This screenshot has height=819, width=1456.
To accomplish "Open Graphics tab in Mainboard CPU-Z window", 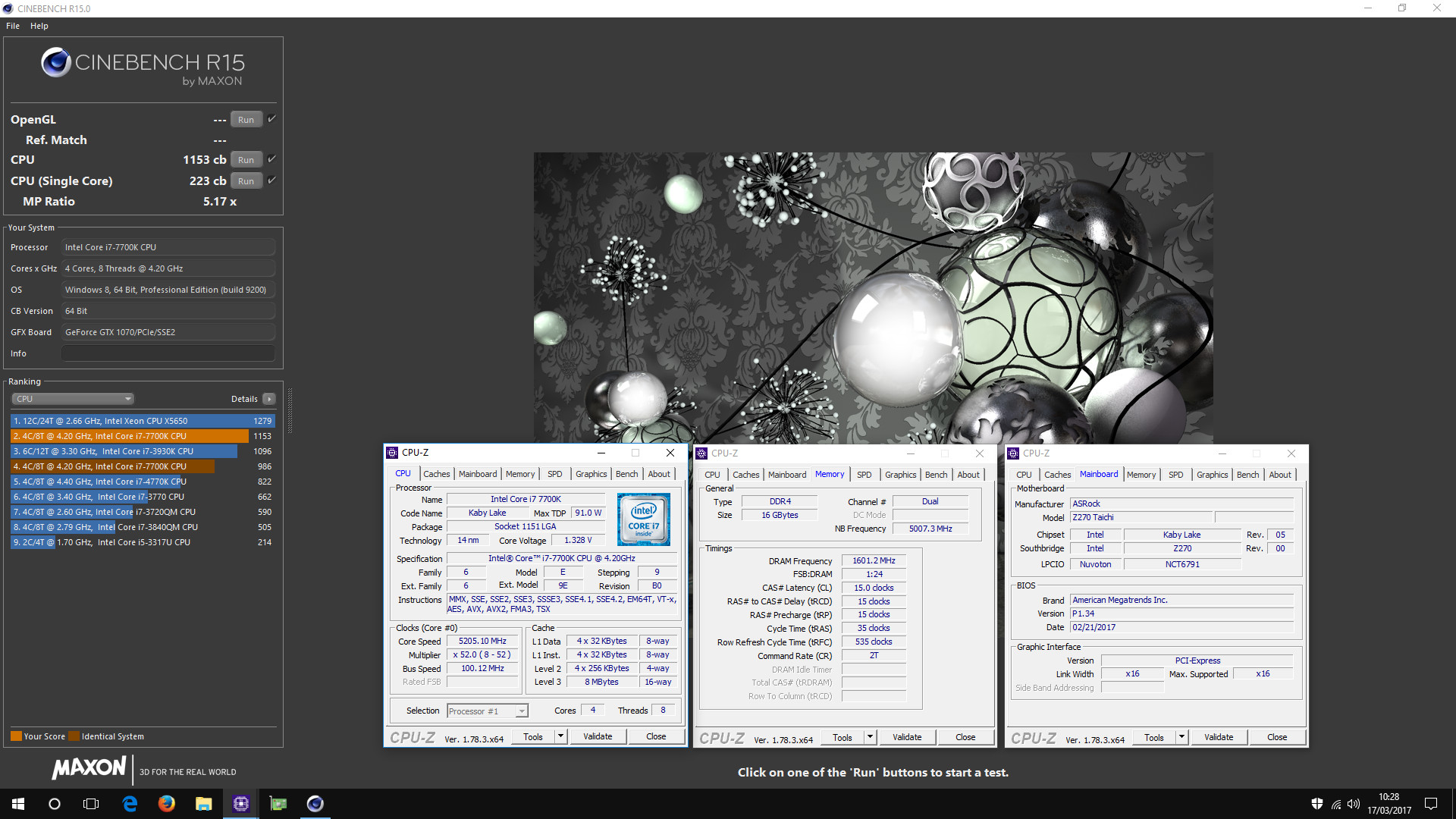I will click(x=1212, y=475).
